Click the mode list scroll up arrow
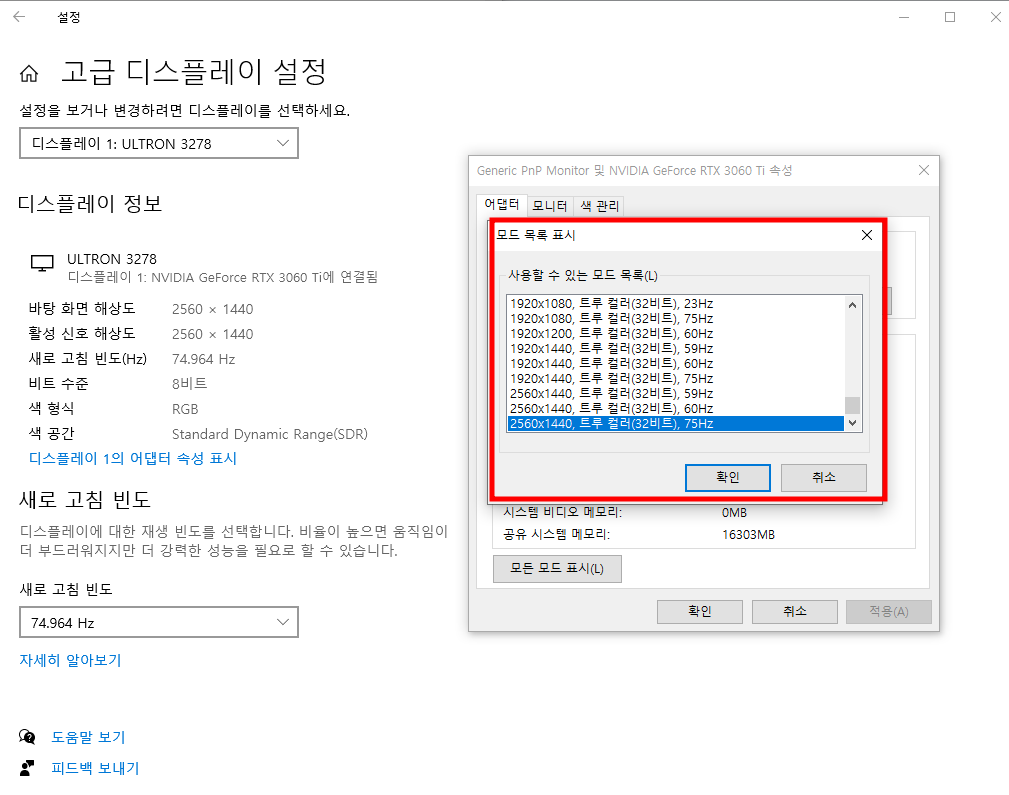 pos(852,304)
